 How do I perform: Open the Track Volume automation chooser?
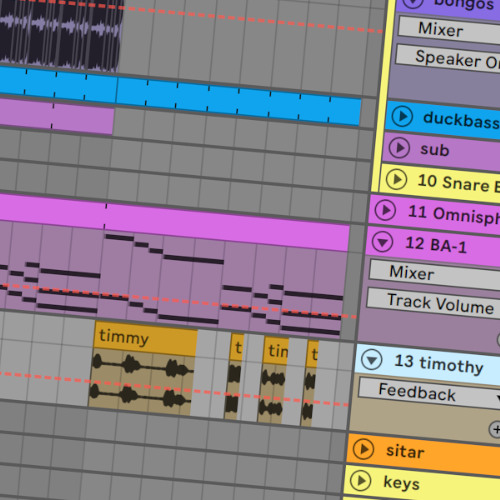[x=433, y=303]
